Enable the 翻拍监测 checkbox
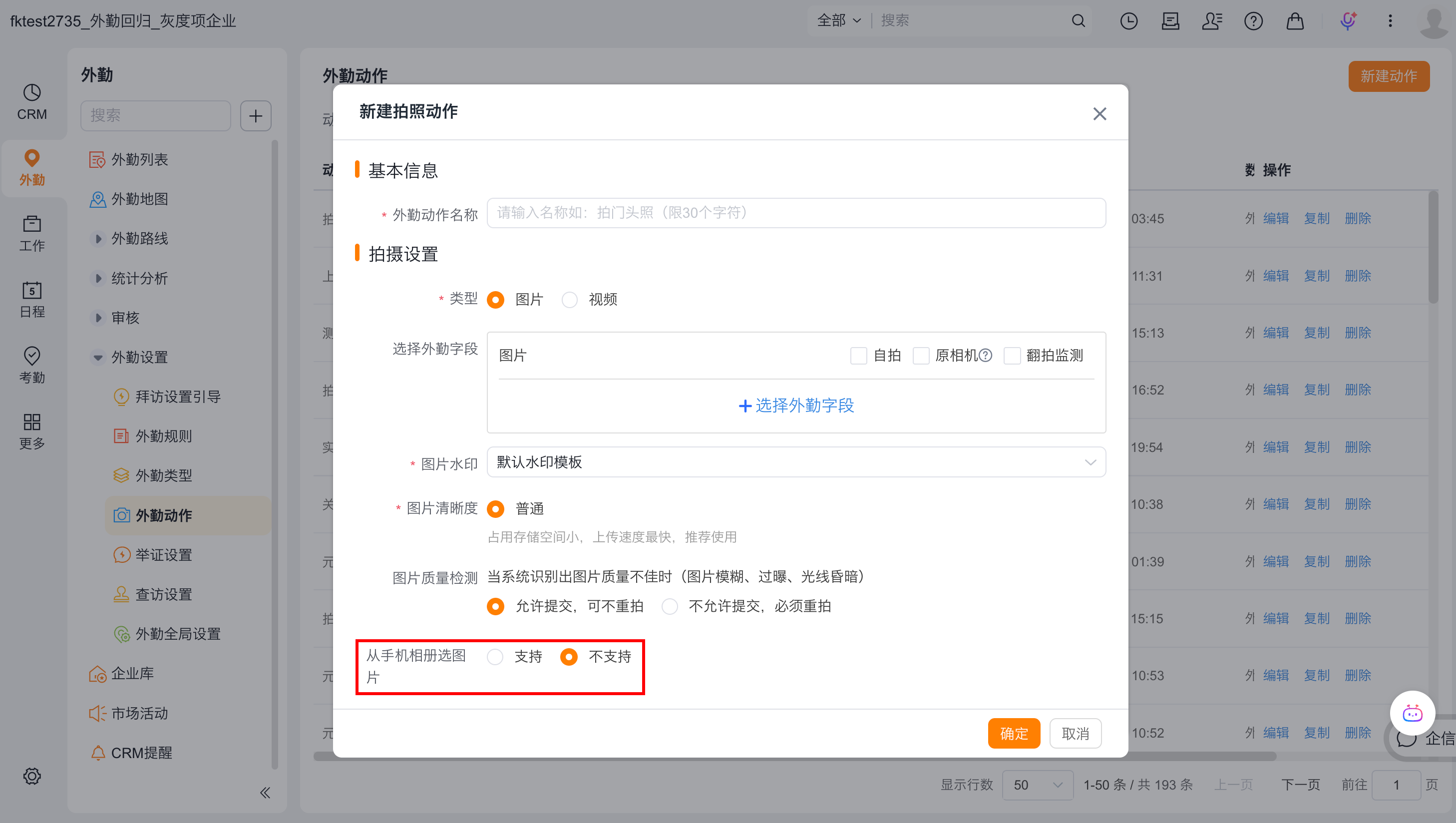 tap(1012, 356)
